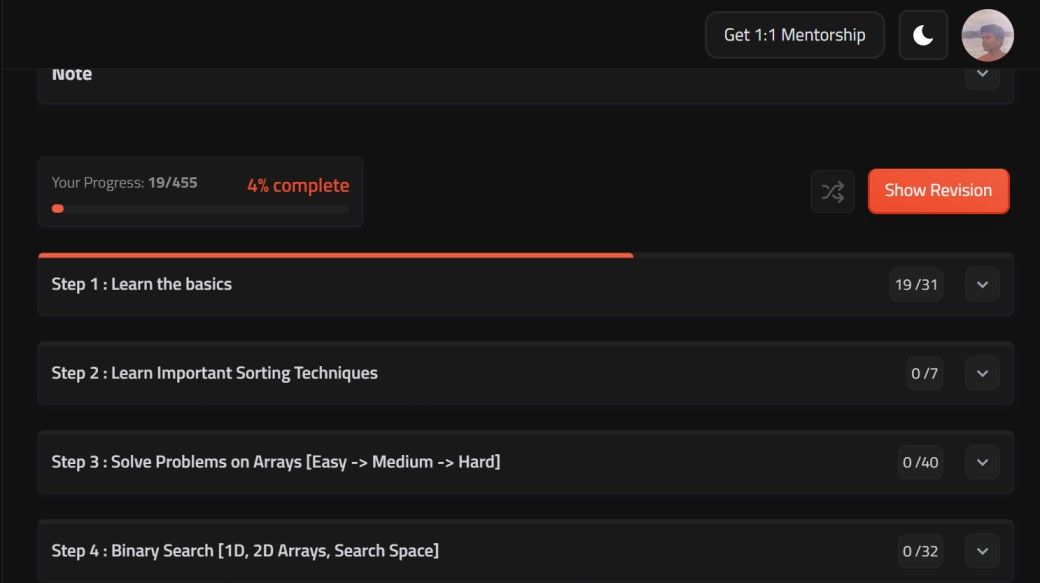This screenshot has width=1040, height=583.
Task: Open the user profile avatar
Action: [x=988, y=35]
